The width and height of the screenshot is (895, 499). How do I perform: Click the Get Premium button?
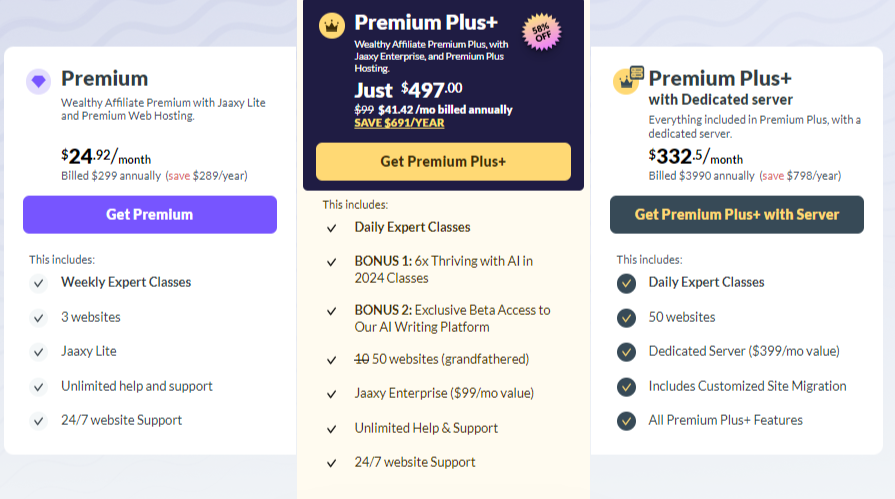(x=149, y=214)
